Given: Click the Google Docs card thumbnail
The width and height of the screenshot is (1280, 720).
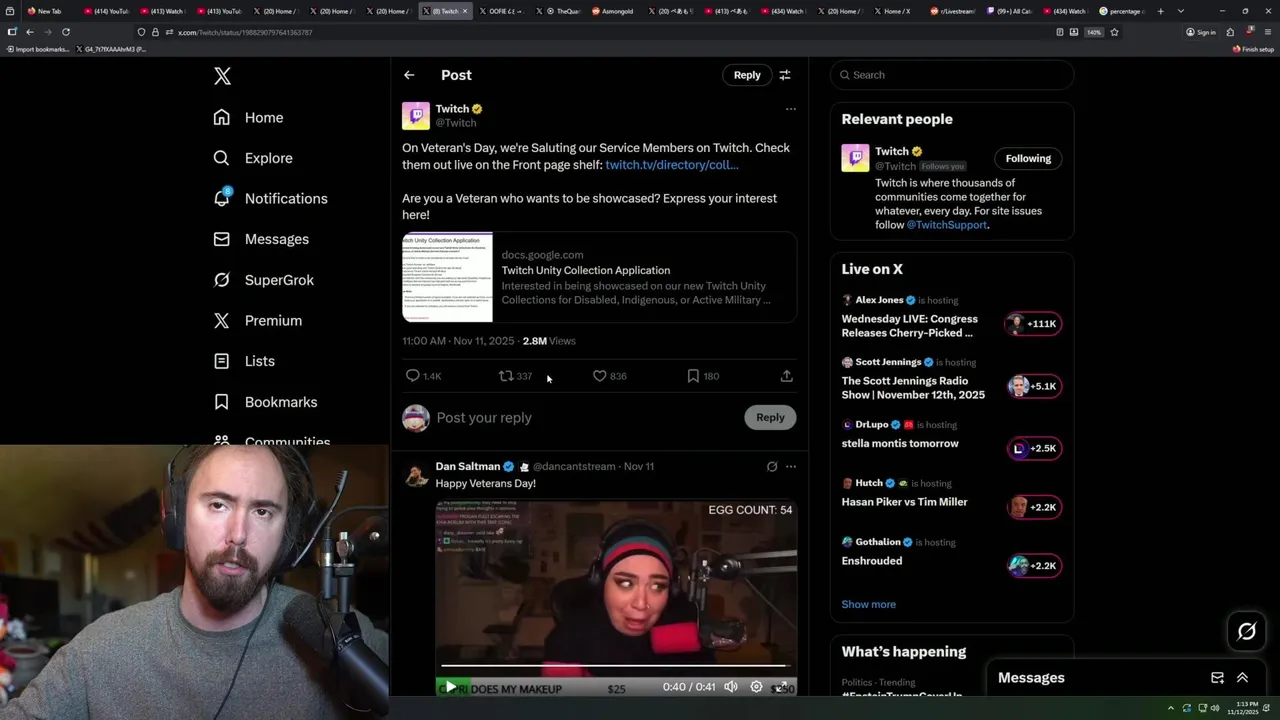Looking at the screenshot, I should click(x=447, y=277).
